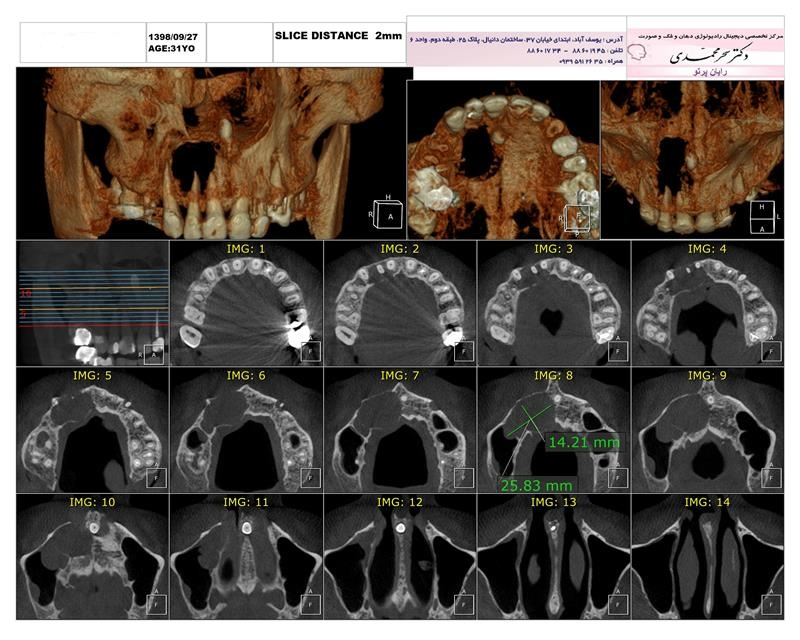Click the orientation marker in slice IMG: 6
The height and width of the screenshot is (640, 800).
coord(310,478)
